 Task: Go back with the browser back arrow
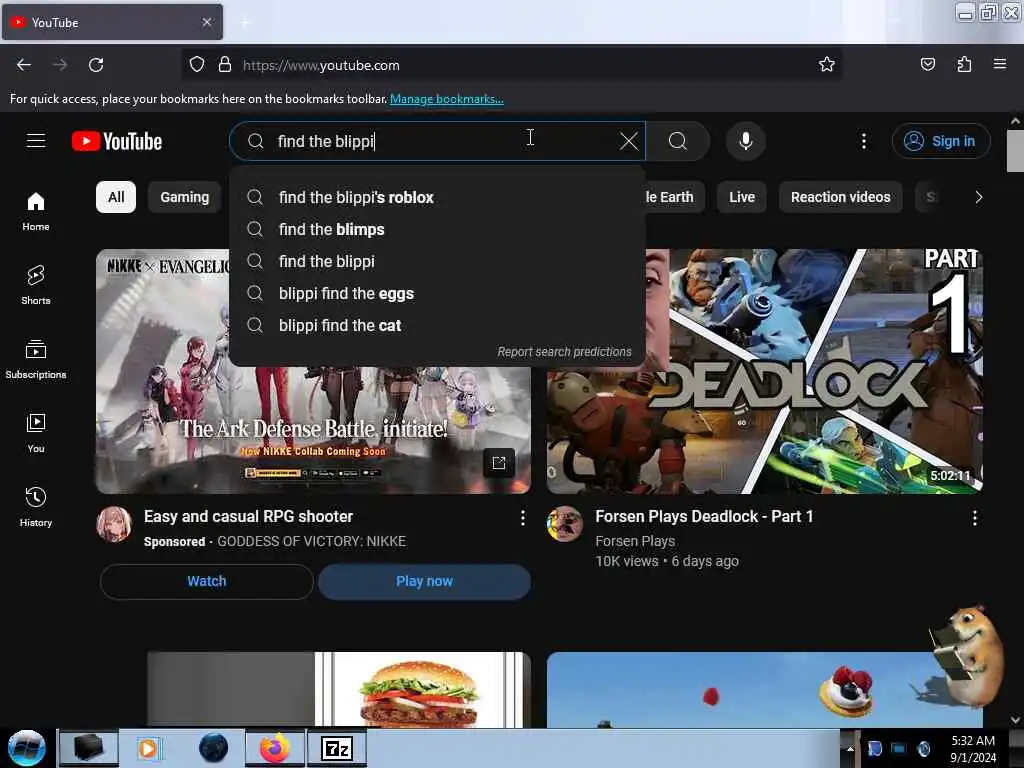click(x=24, y=65)
